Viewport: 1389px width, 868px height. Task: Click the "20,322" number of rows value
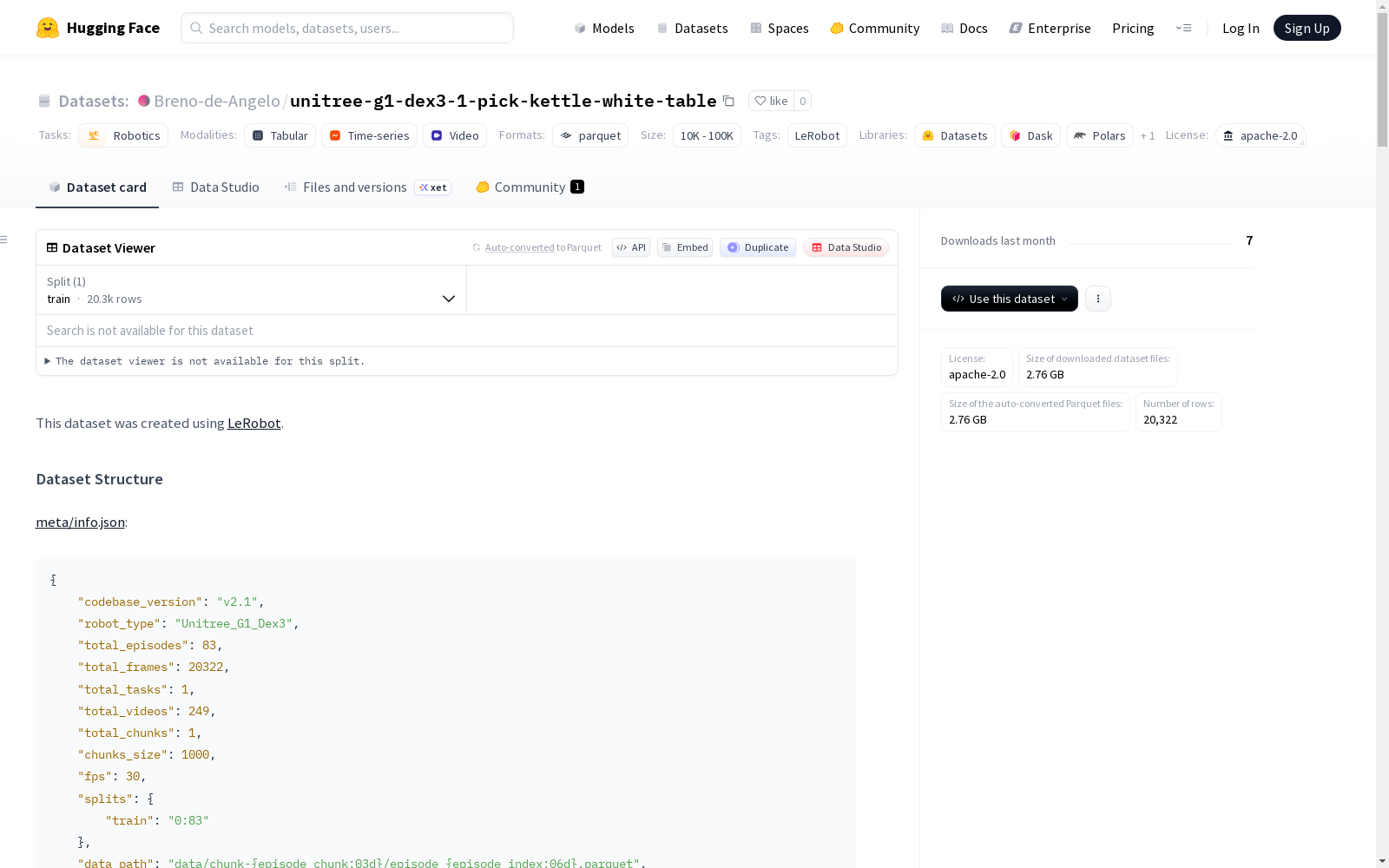[x=1160, y=420]
